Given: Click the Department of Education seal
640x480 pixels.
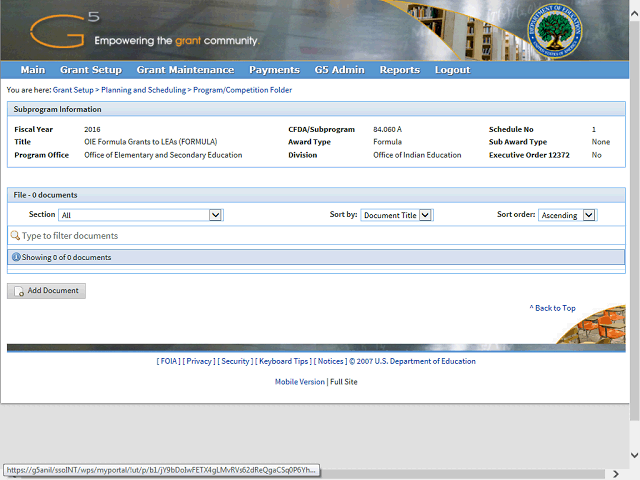Looking at the screenshot, I should tap(555, 31).
